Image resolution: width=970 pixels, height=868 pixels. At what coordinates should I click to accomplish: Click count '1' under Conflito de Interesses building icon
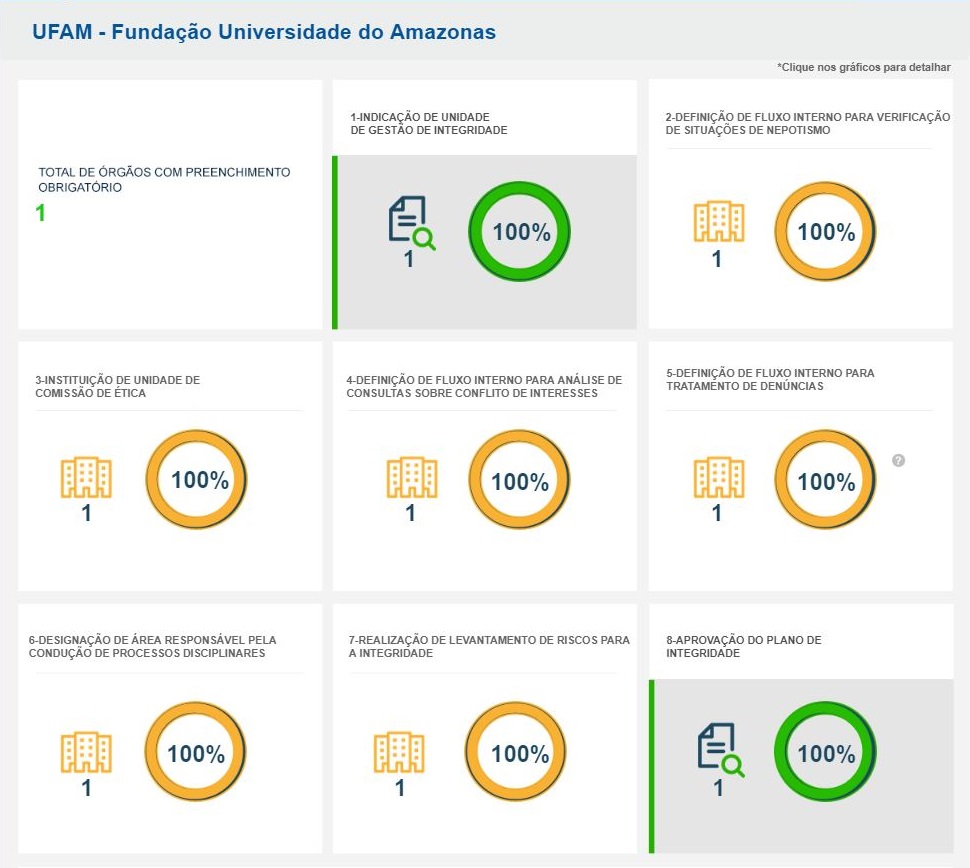(410, 512)
